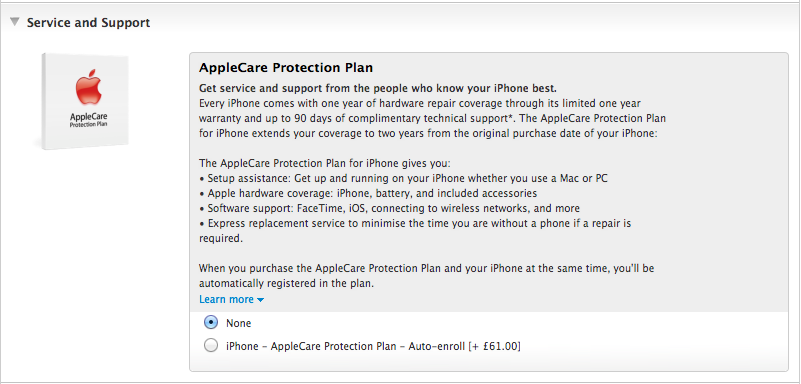Click the automatically registered in the plan sentence
Viewport: 801px width, 384px height.
(425, 276)
